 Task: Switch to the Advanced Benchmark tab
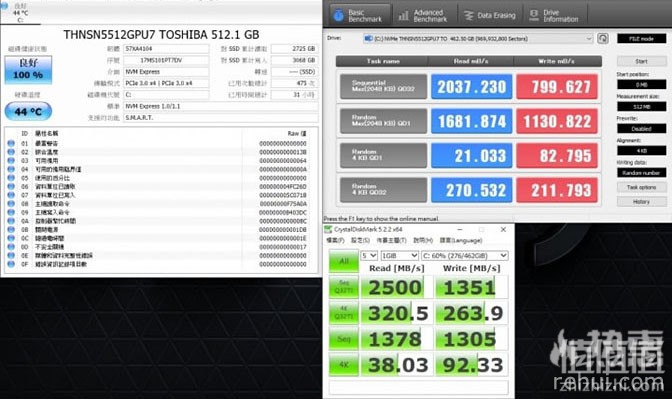424,15
